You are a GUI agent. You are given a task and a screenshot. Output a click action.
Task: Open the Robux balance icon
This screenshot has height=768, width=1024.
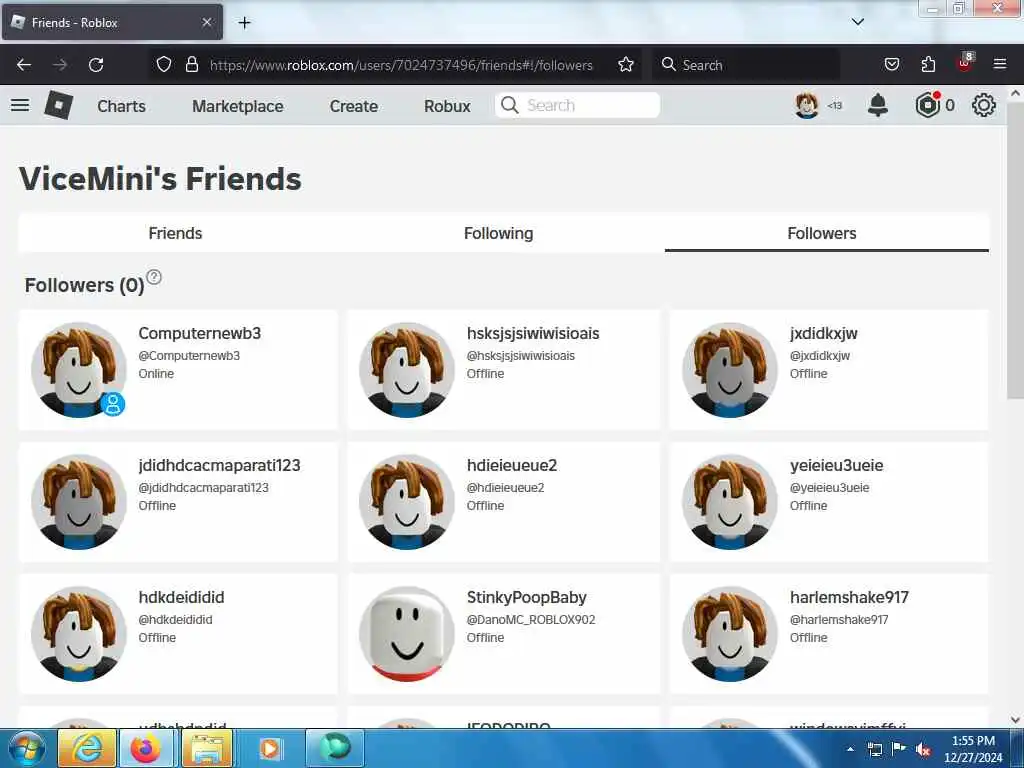pos(927,105)
